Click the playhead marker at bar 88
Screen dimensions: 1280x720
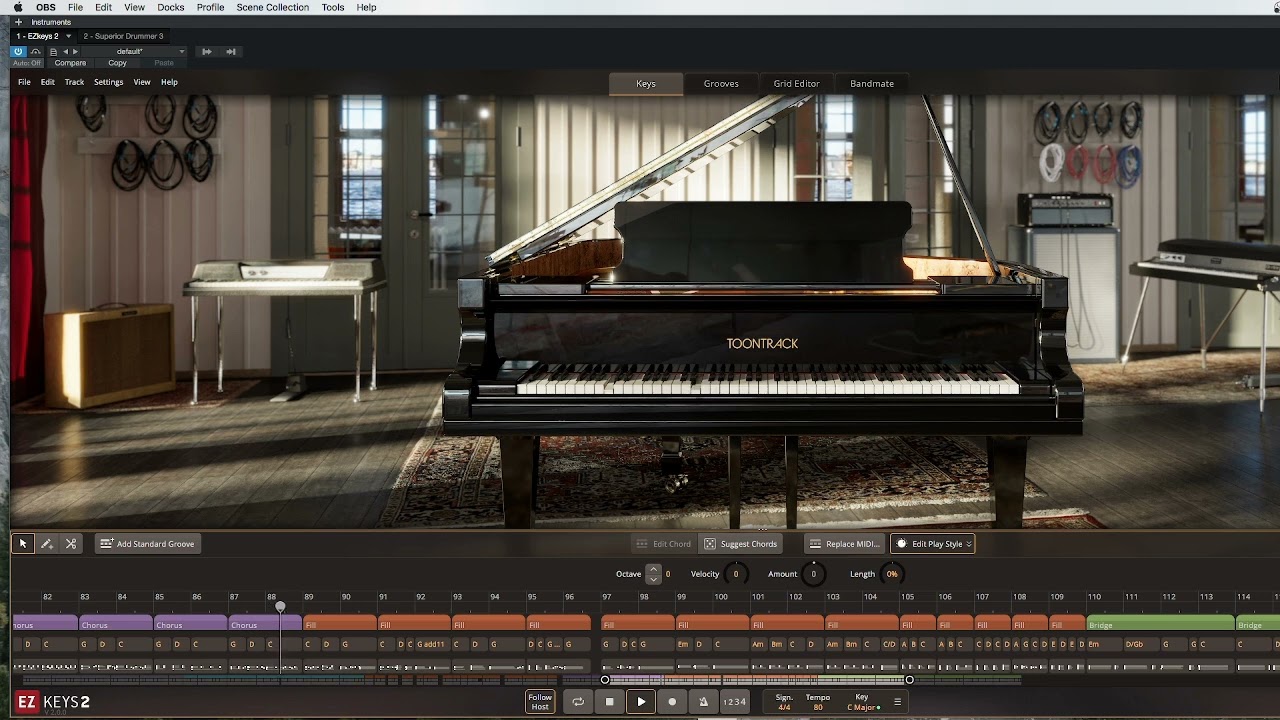click(280, 607)
